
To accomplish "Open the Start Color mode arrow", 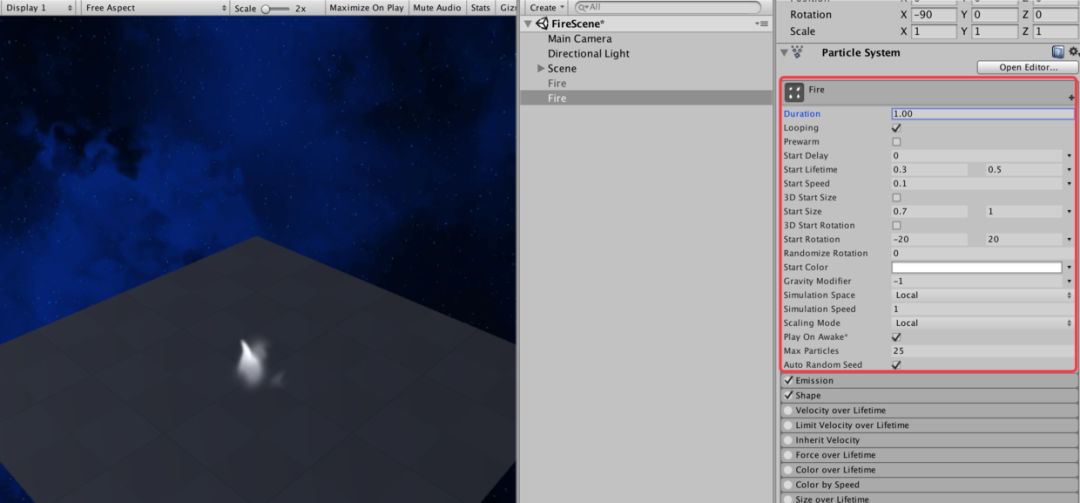I will point(1070,267).
